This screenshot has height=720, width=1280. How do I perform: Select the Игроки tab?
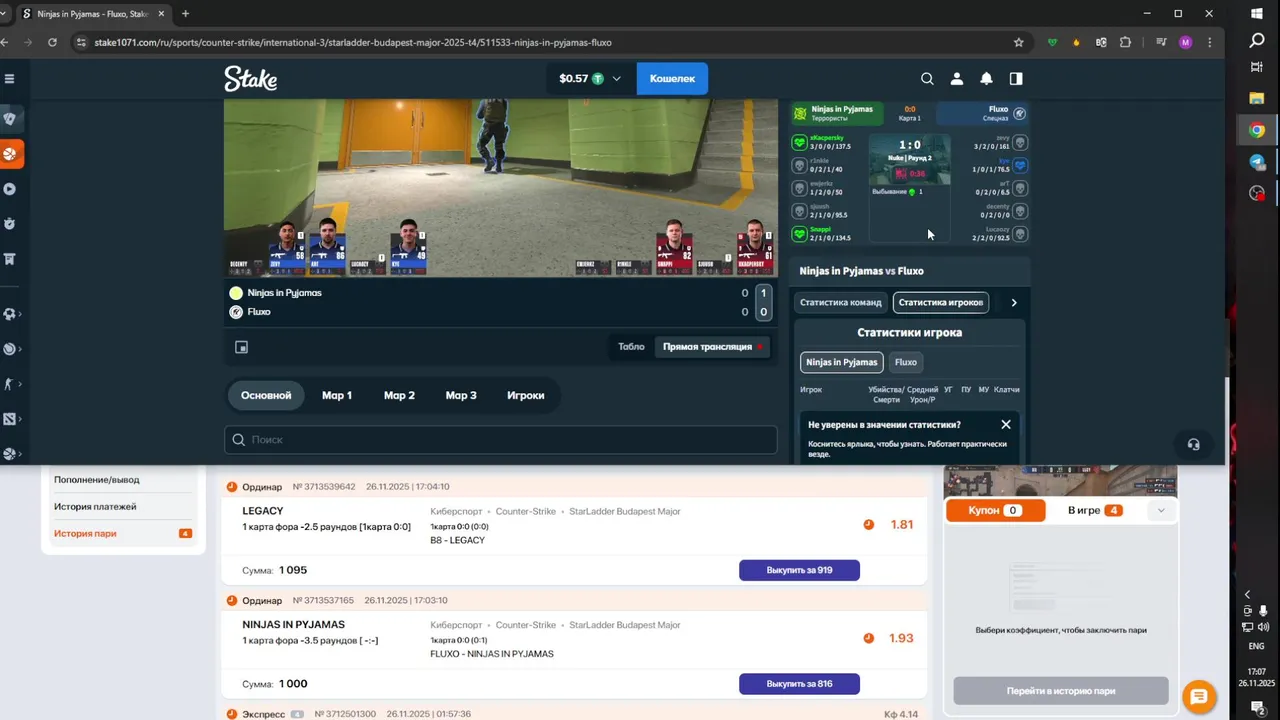(x=526, y=395)
